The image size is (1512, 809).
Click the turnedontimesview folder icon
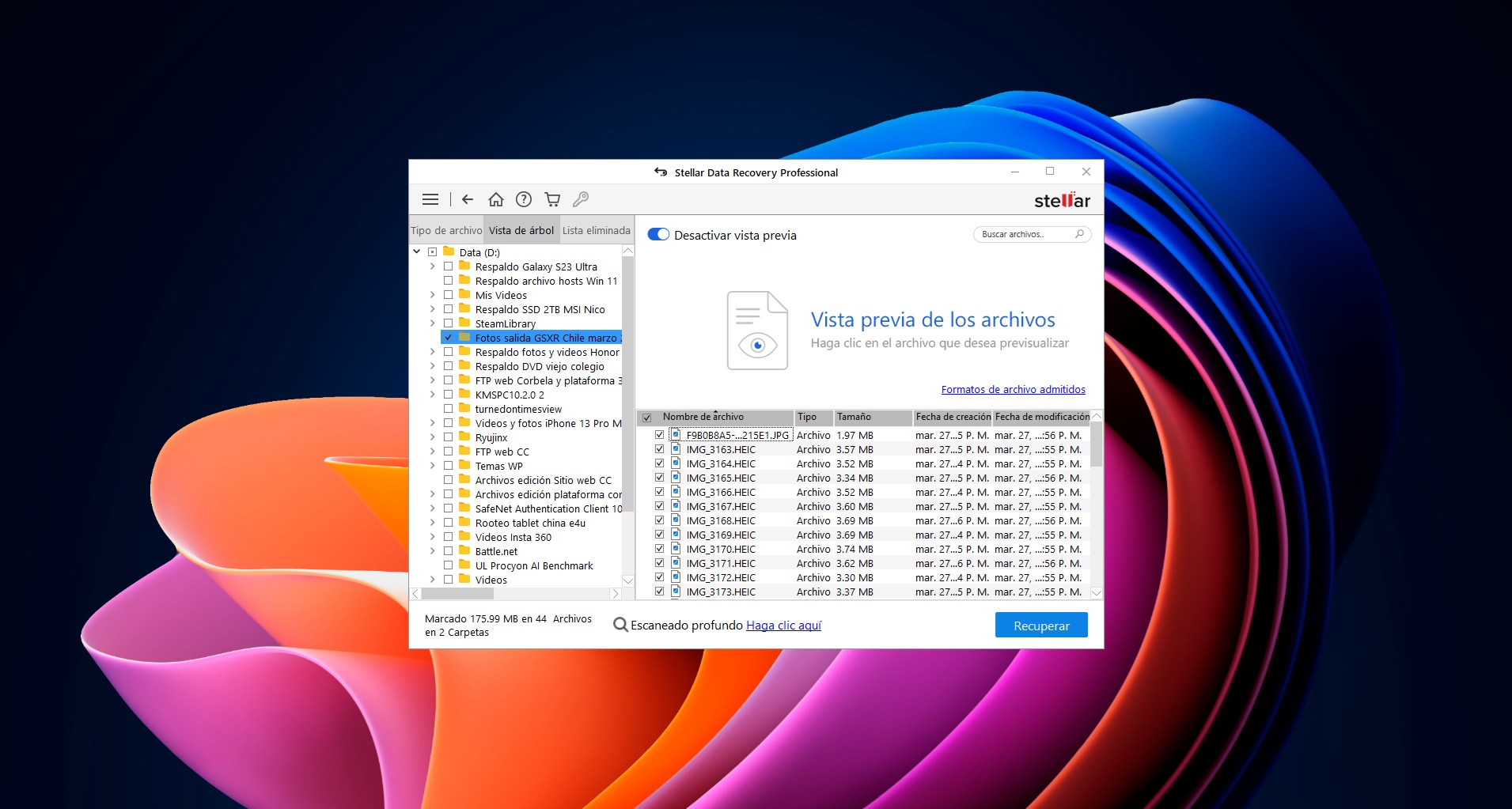point(464,408)
